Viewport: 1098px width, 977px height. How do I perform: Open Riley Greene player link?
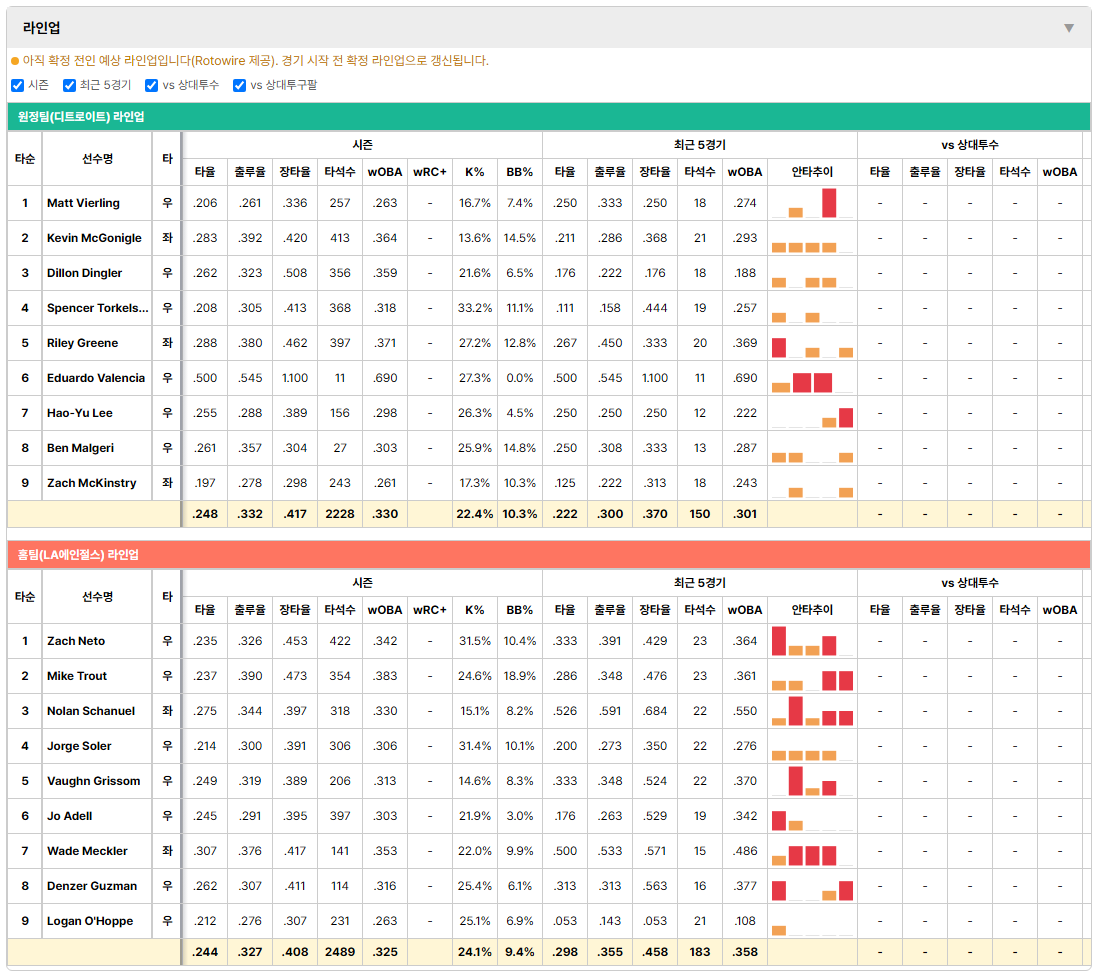pos(83,343)
